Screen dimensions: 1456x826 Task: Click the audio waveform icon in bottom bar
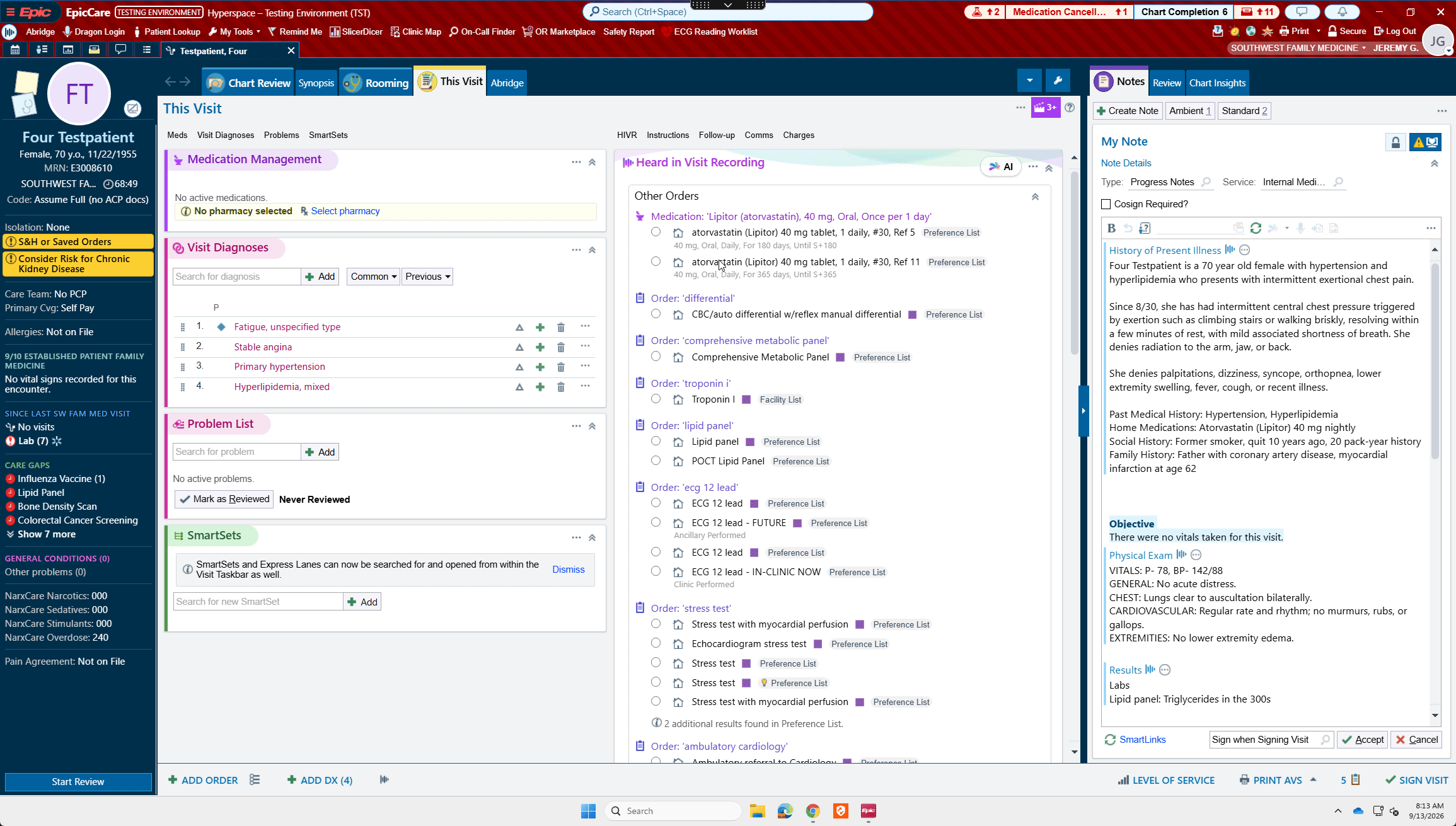[x=384, y=780]
